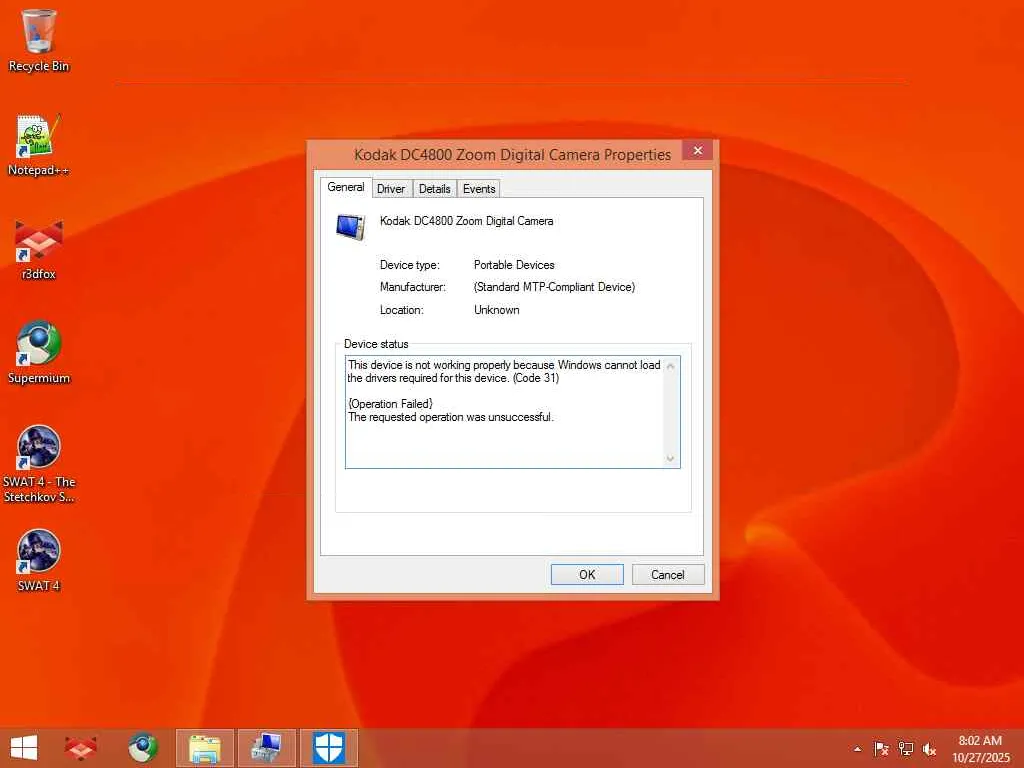Open the Recycle Bin desktop icon
Image resolution: width=1024 pixels, height=768 pixels.
[39, 40]
